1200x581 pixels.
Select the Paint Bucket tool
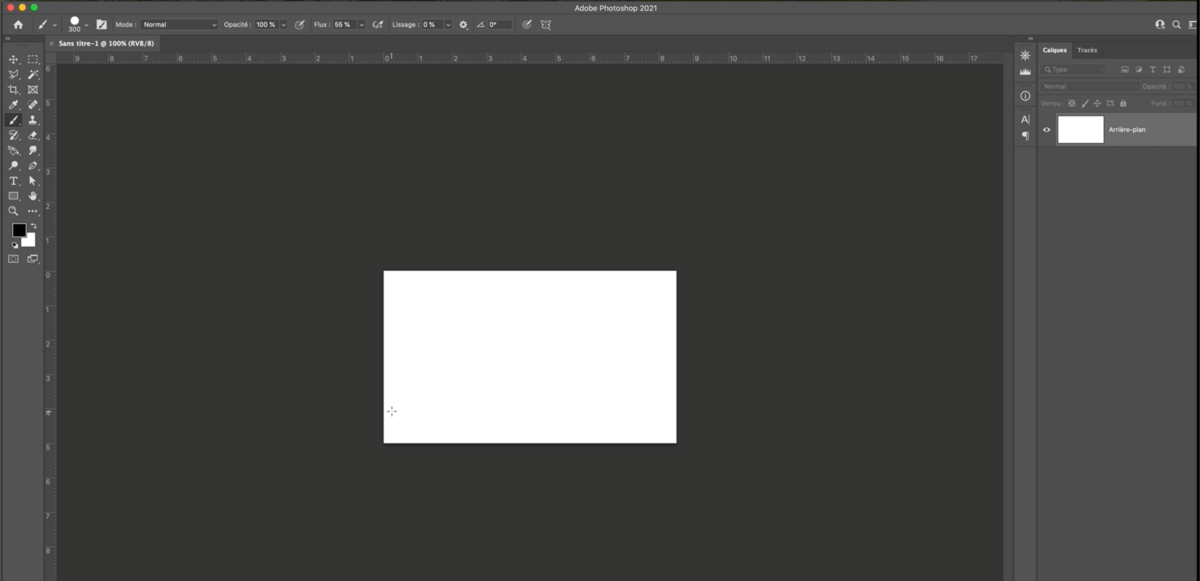pos(14,151)
